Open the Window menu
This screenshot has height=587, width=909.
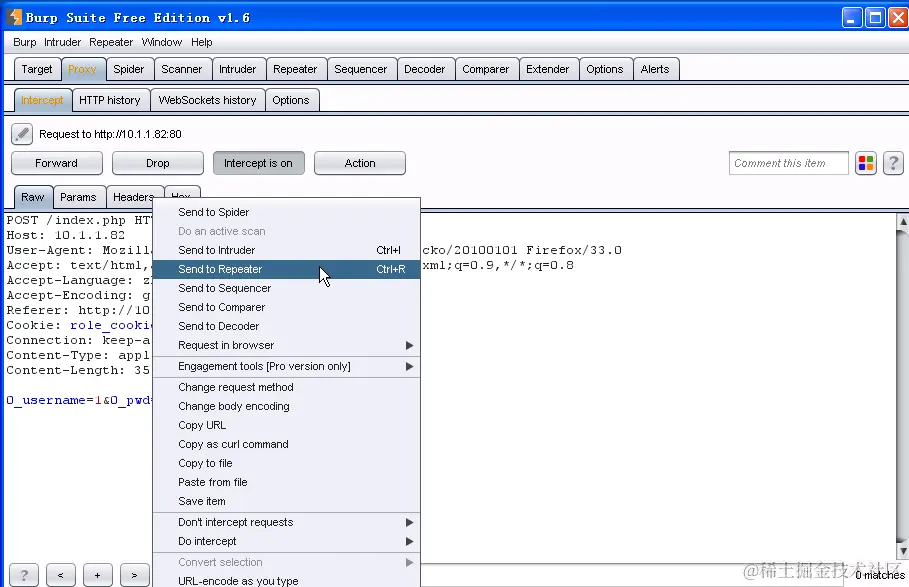click(162, 42)
